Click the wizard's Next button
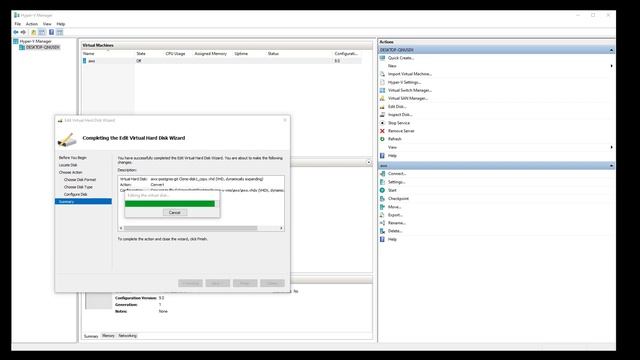The image size is (640, 360). 218,283
